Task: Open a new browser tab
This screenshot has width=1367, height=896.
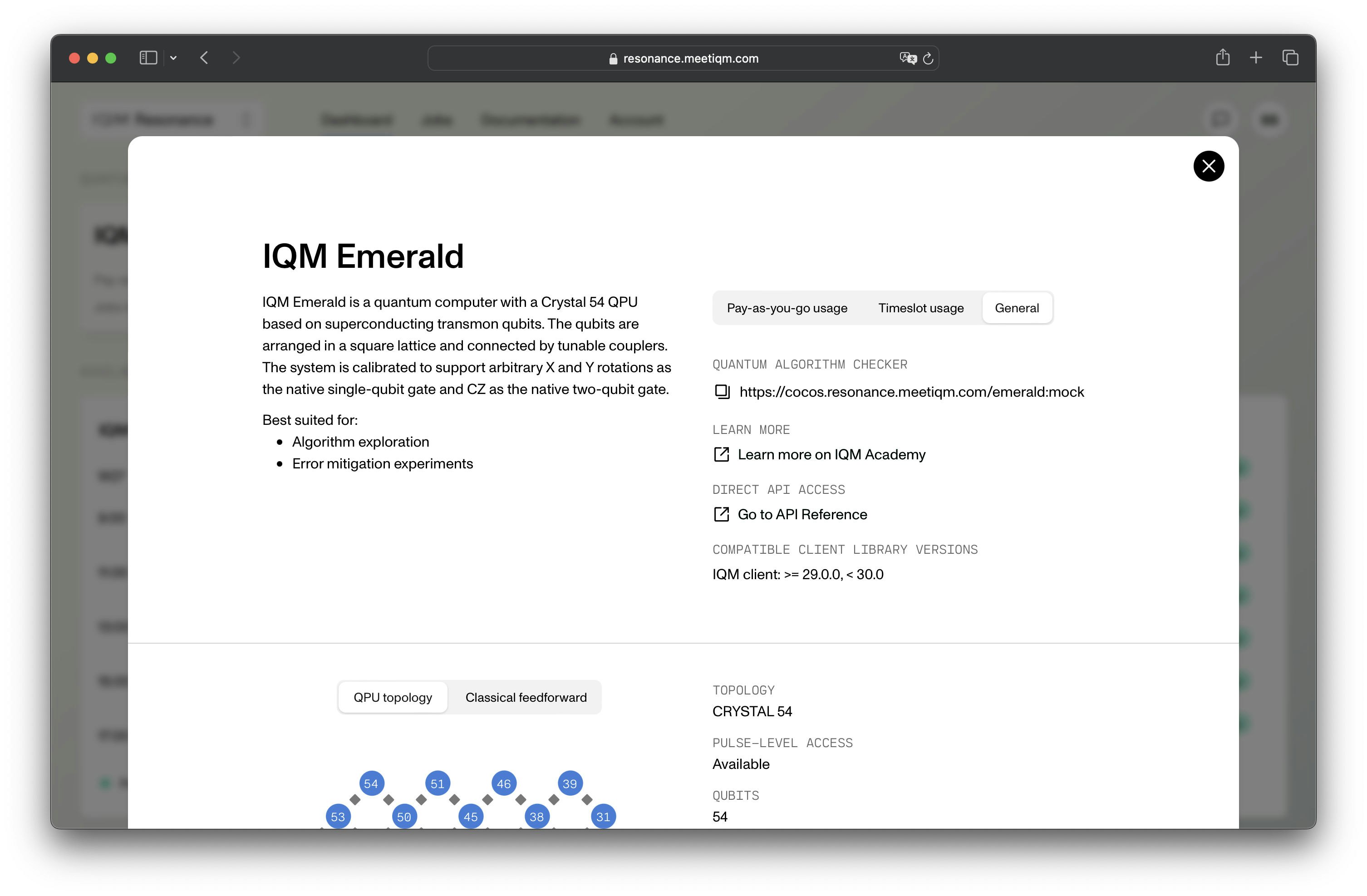Action: [x=1256, y=58]
